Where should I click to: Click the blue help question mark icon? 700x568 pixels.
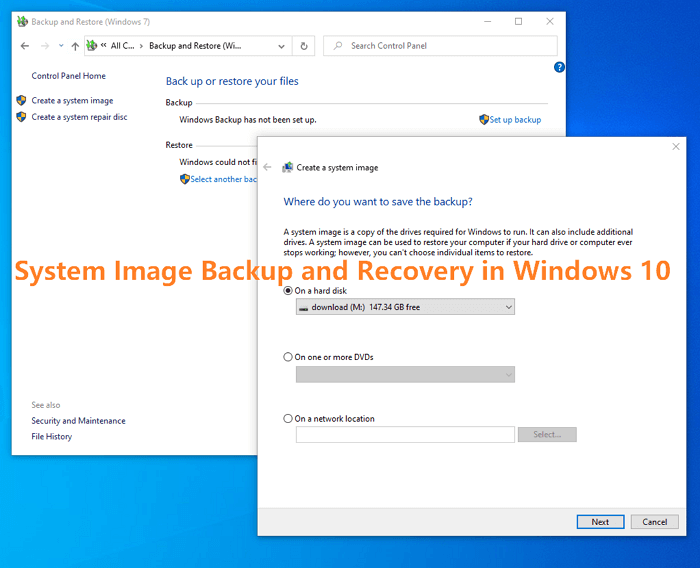point(559,67)
